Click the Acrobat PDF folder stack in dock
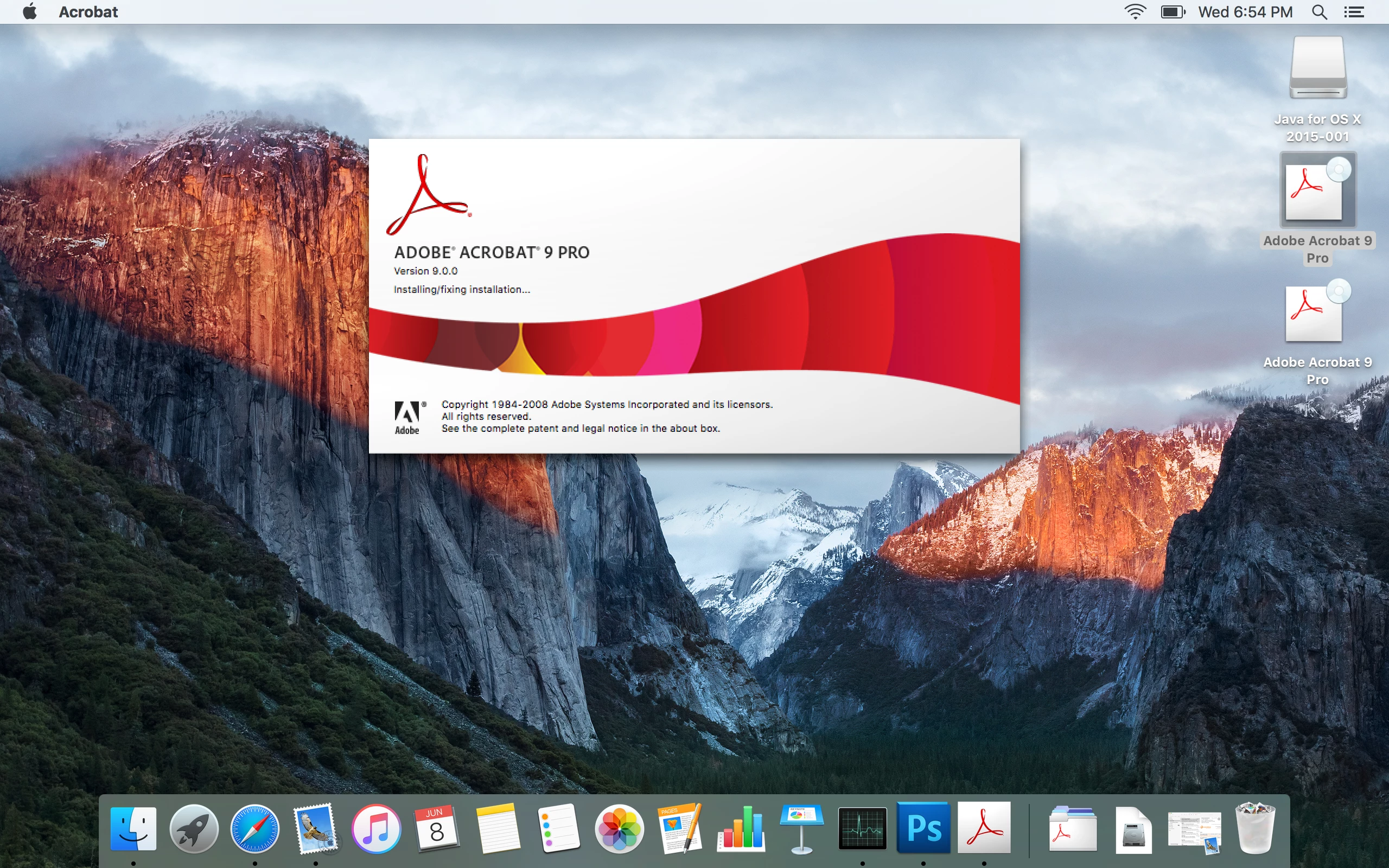 (x=1072, y=829)
